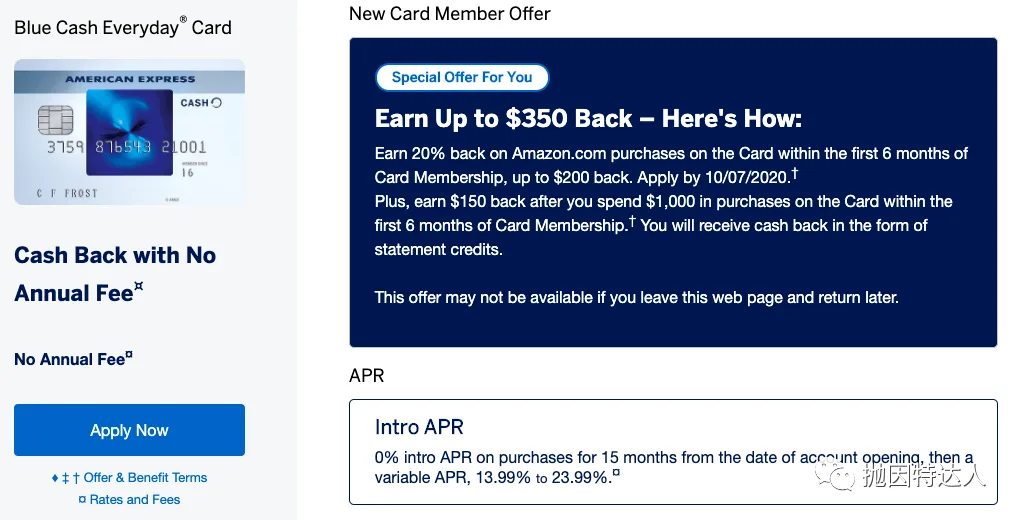Viewport: 1019px width, 520px height.
Task: Click the Blue Cash Everyday card image
Action: point(129,131)
